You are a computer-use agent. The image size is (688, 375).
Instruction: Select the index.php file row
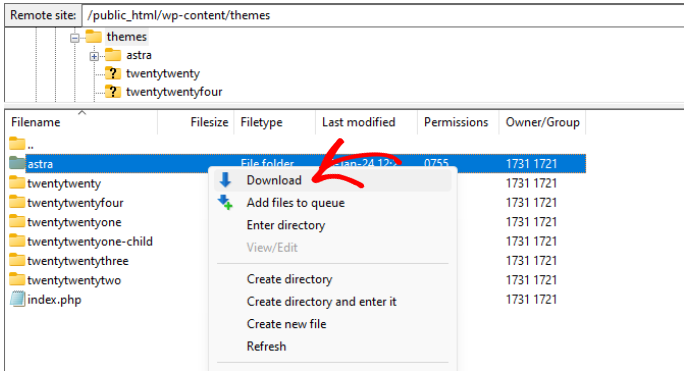[54, 300]
